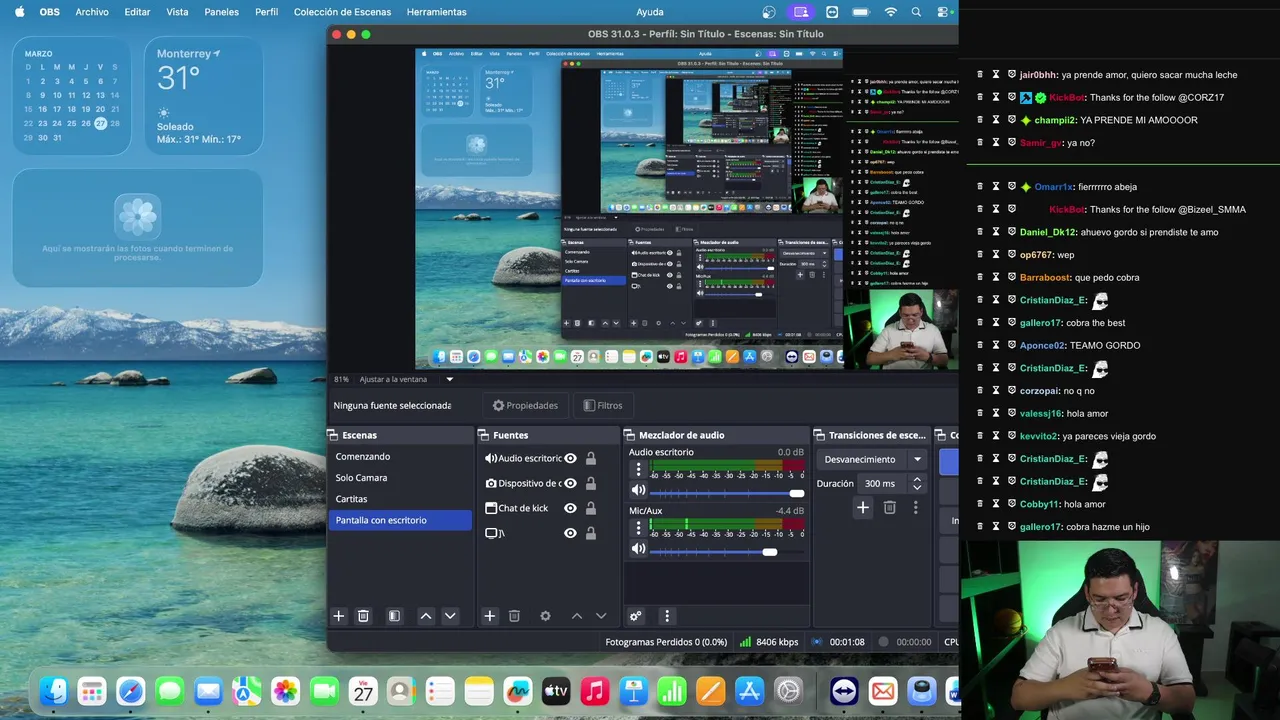Image resolution: width=1280 pixels, height=720 pixels.
Task: Hide Dispositivo de captura source eye icon
Action: [x=570, y=483]
